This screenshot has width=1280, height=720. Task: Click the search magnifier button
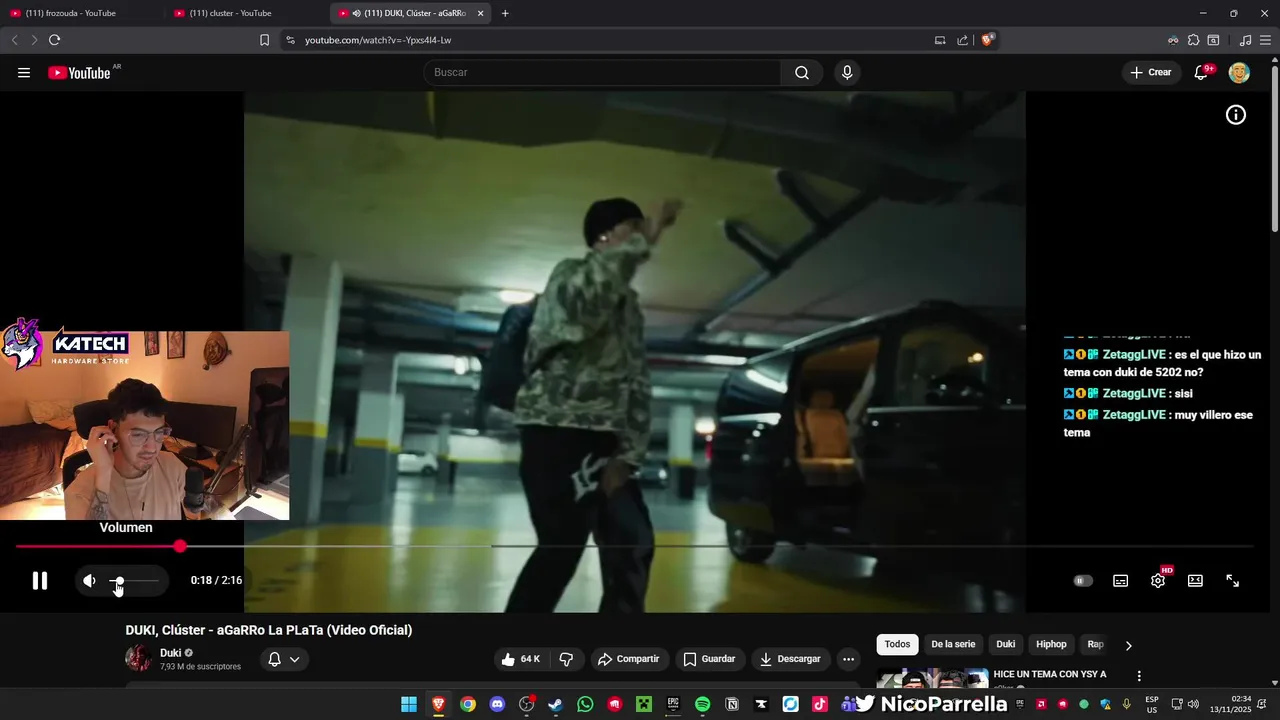[802, 72]
